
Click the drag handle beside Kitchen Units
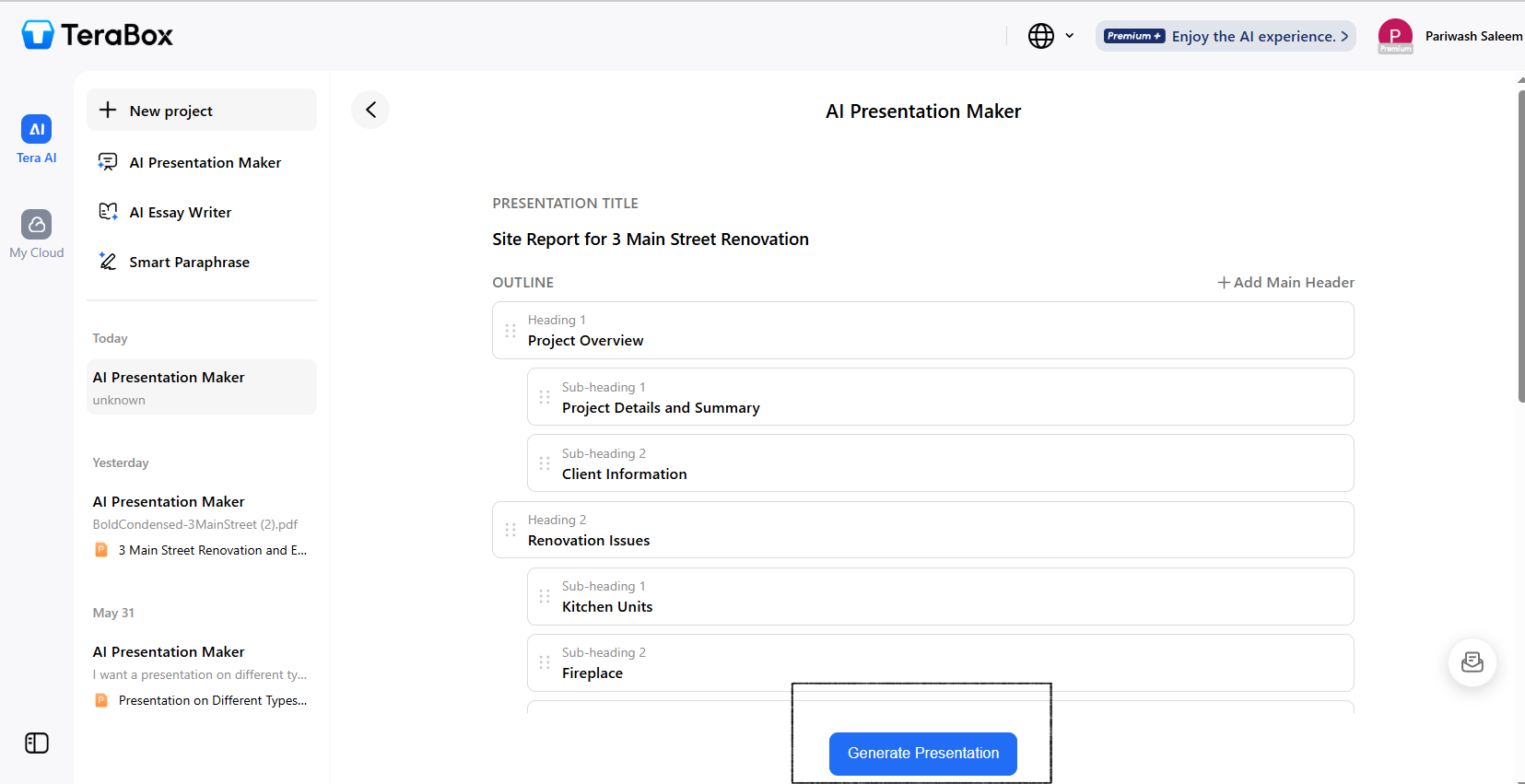click(x=545, y=597)
